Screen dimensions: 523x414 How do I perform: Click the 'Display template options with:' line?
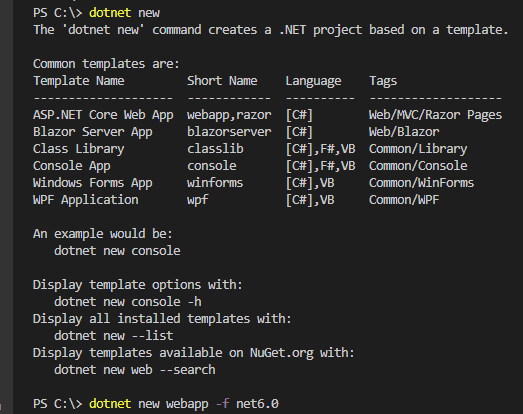tap(138, 285)
